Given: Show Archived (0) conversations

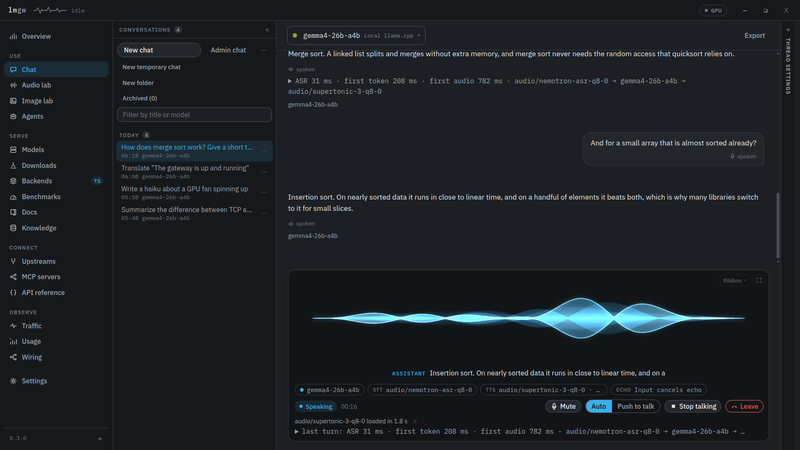Looking at the screenshot, I should 139,98.
